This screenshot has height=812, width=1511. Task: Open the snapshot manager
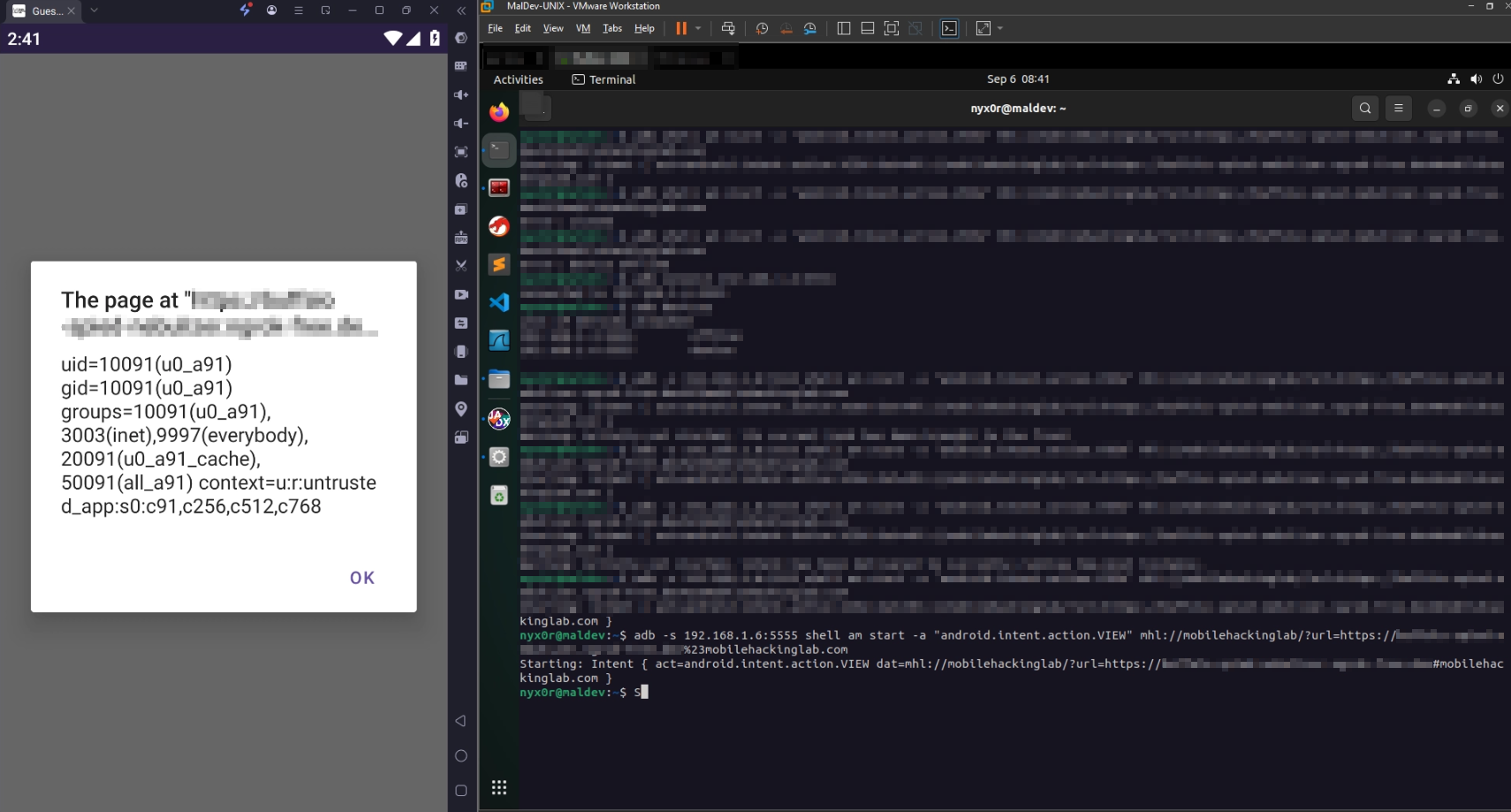click(810, 28)
